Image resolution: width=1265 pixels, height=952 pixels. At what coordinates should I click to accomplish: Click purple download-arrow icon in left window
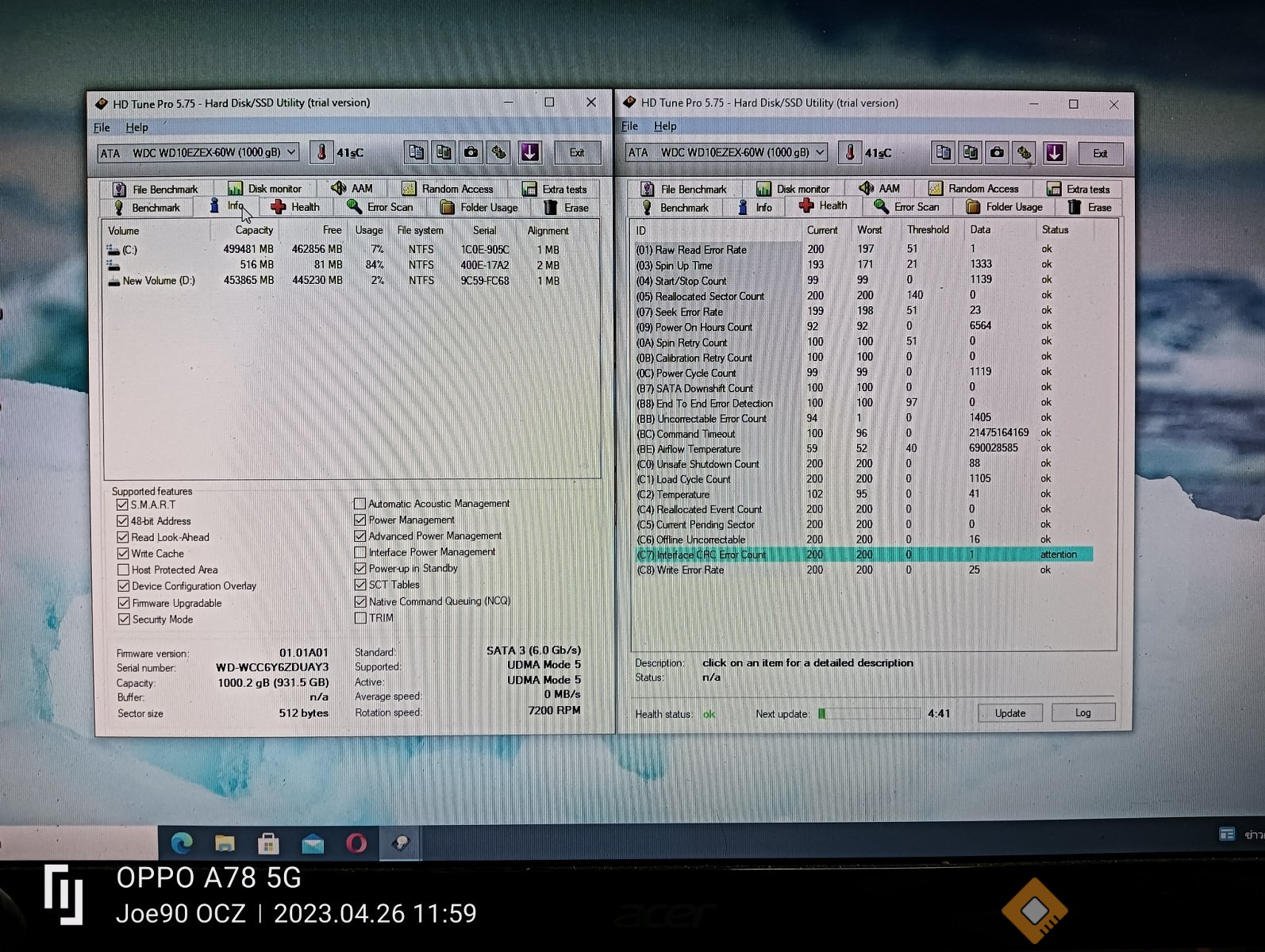[530, 152]
